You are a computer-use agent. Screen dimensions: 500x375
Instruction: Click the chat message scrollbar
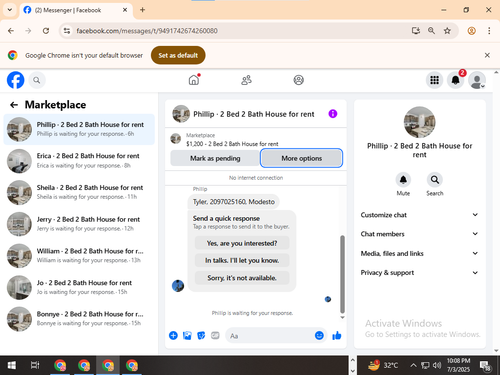point(342,273)
